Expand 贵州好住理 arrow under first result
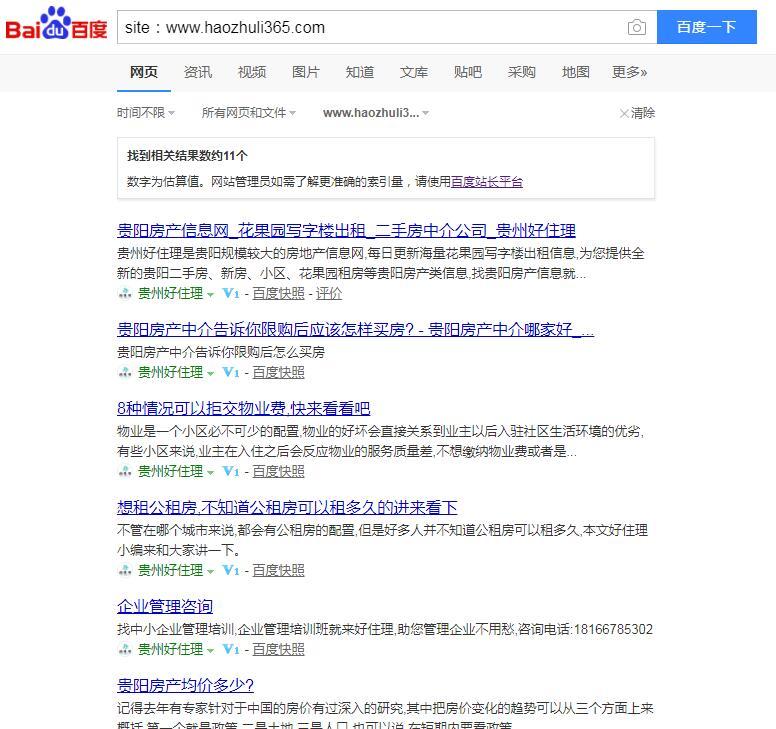The image size is (776, 729). click(x=210, y=294)
